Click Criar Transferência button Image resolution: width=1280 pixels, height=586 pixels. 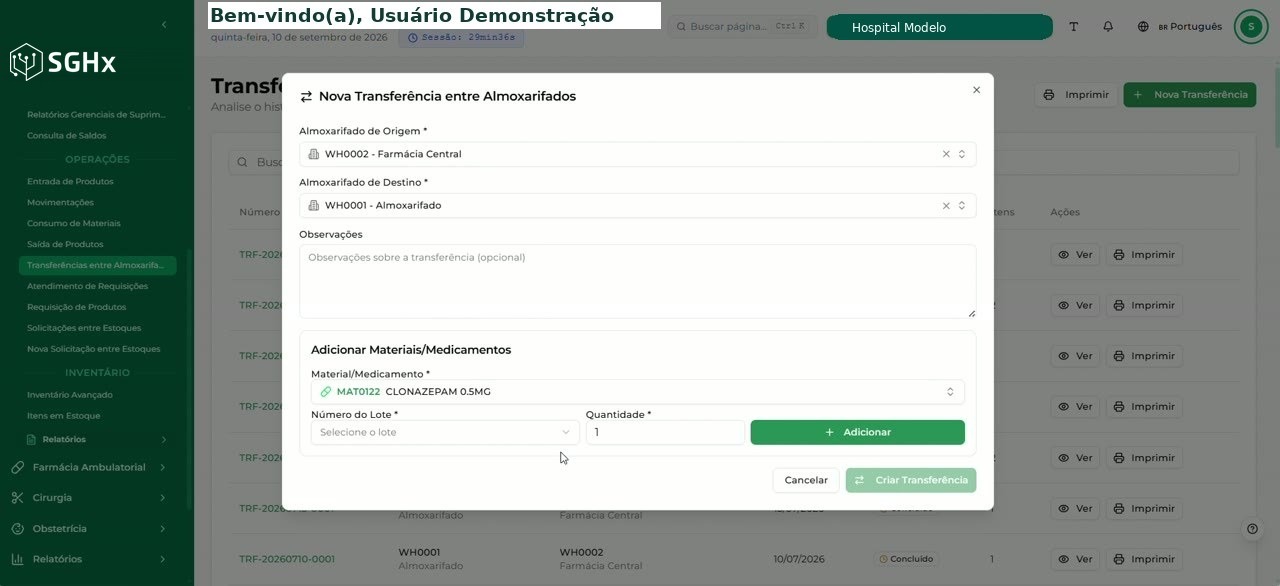click(911, 480)
